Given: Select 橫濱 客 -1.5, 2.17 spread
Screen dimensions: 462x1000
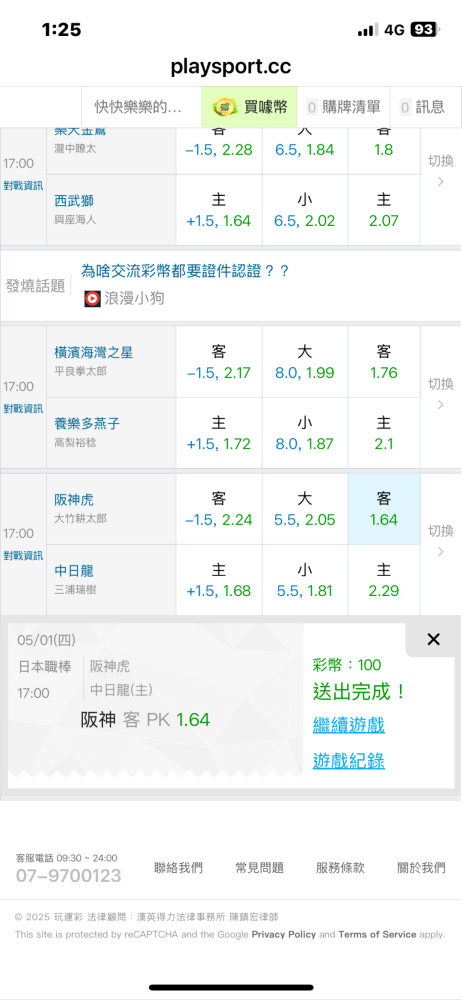Looking at the screenshot, I should coord(219,362).
